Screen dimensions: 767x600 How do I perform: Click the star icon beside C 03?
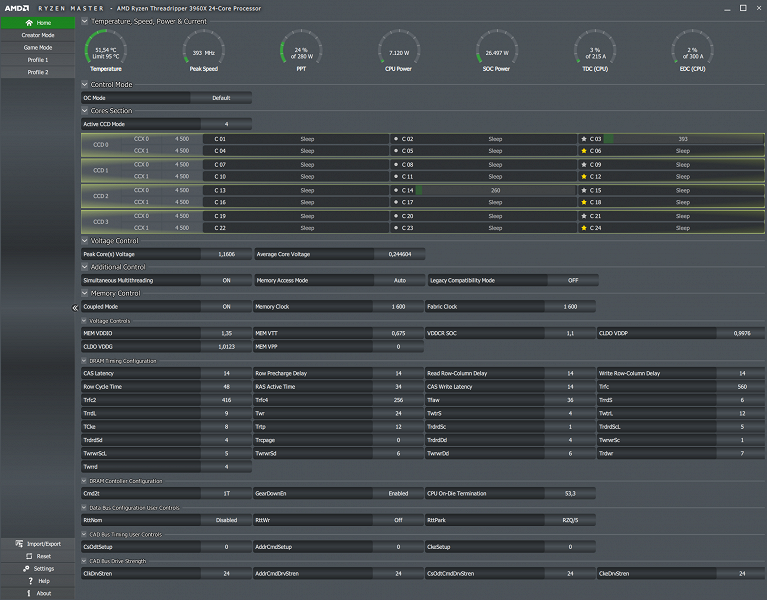tap(584, 139)
